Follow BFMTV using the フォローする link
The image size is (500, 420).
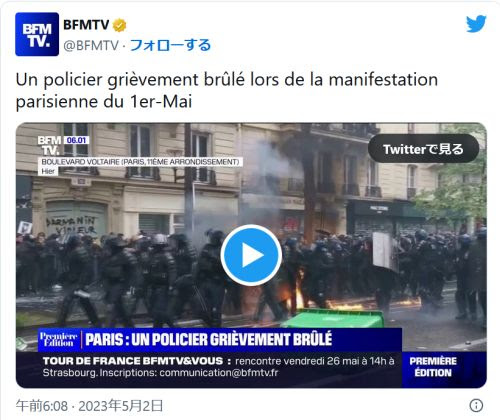point(170,45)
